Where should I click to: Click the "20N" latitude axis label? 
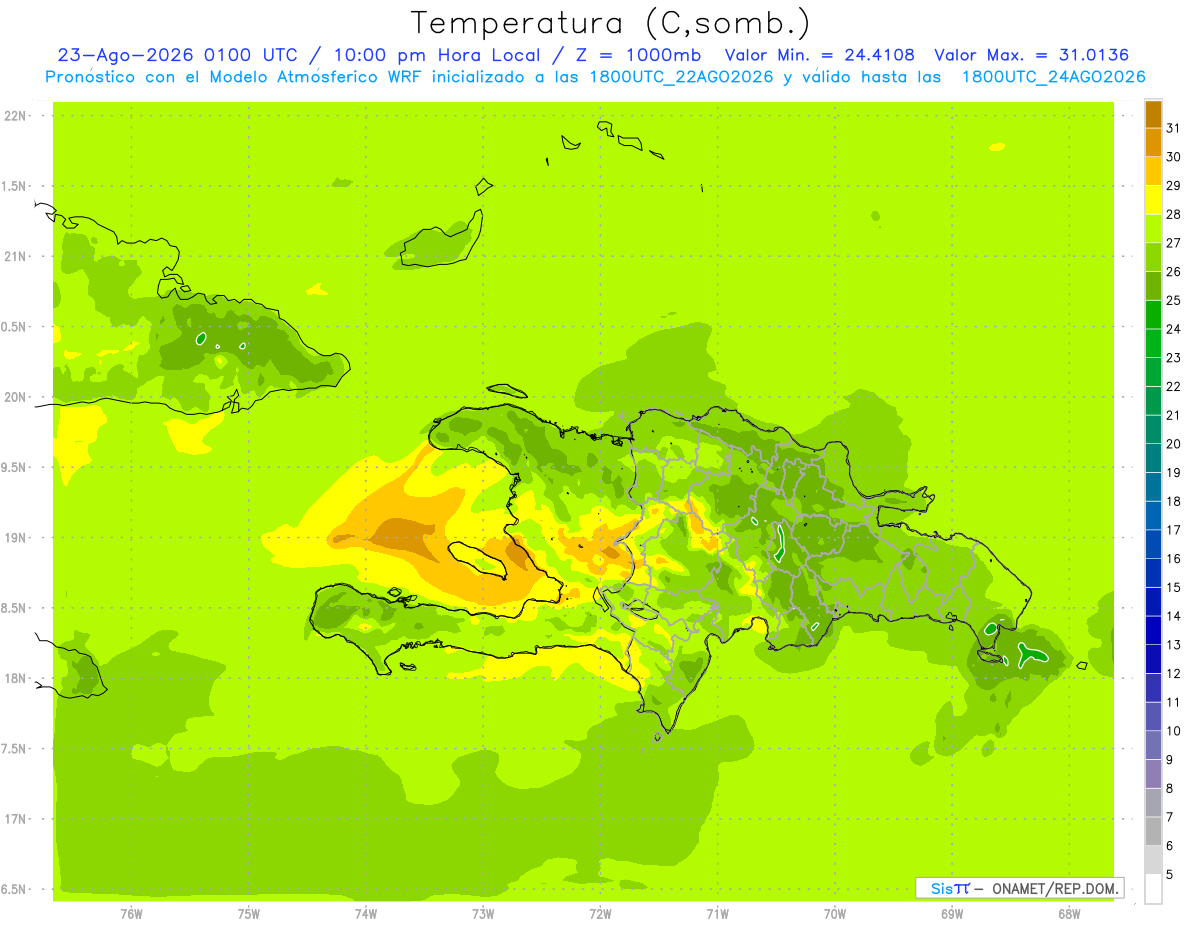click(x=15, y=397)
